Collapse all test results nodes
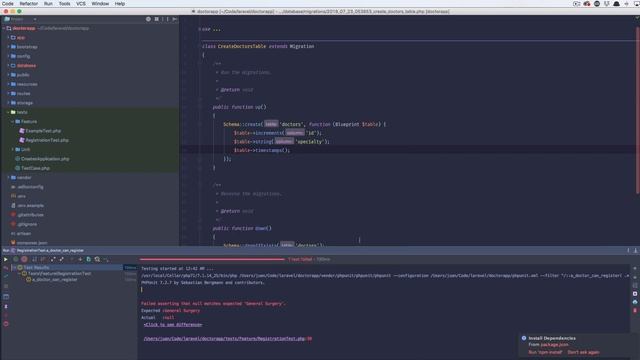The height and width of the screenshot is (360, 640). click(x=61, y=259)
